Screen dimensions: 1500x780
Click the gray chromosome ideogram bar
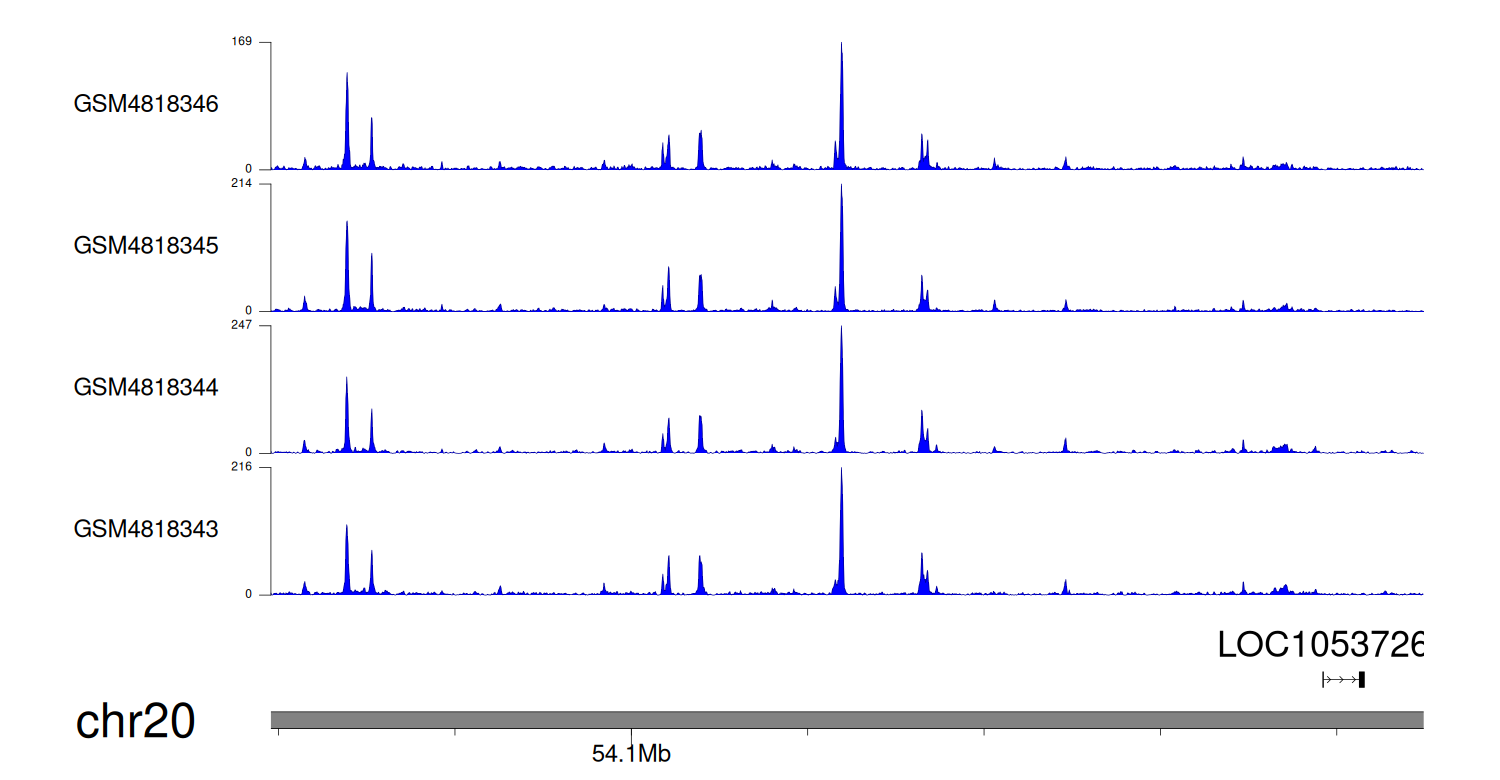[x=846, y=720]
